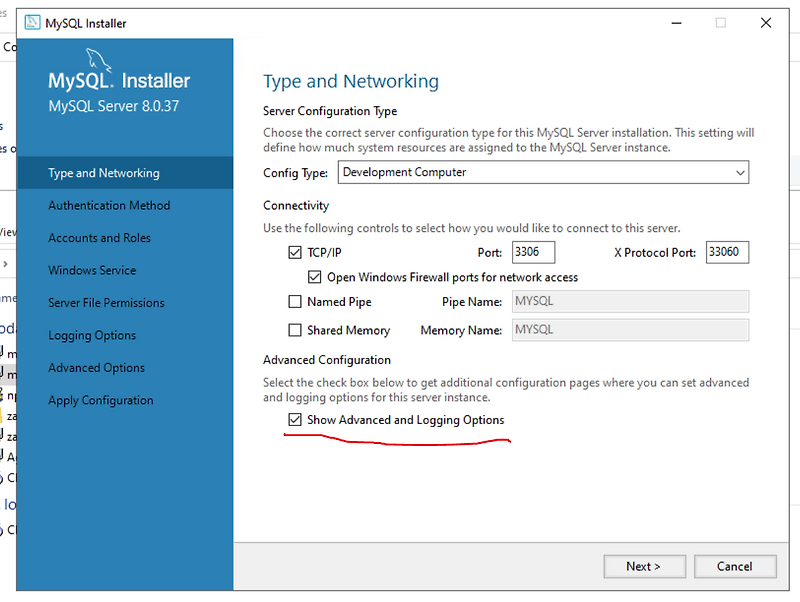Open Windows Service step
Image resolution: width=800 pixels, height=602 pixels.
(92, 270)
